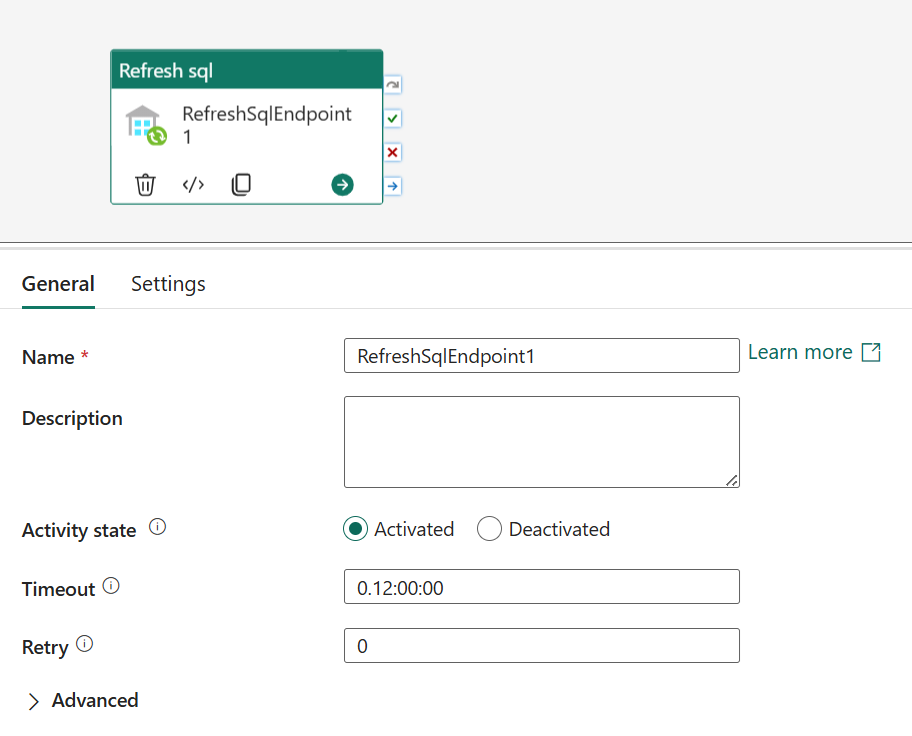This screenshot has height=736, width=912.
Task: Click the RefreshSqlEndpoint 1 activity name text
Action: (x=267, y=125)
